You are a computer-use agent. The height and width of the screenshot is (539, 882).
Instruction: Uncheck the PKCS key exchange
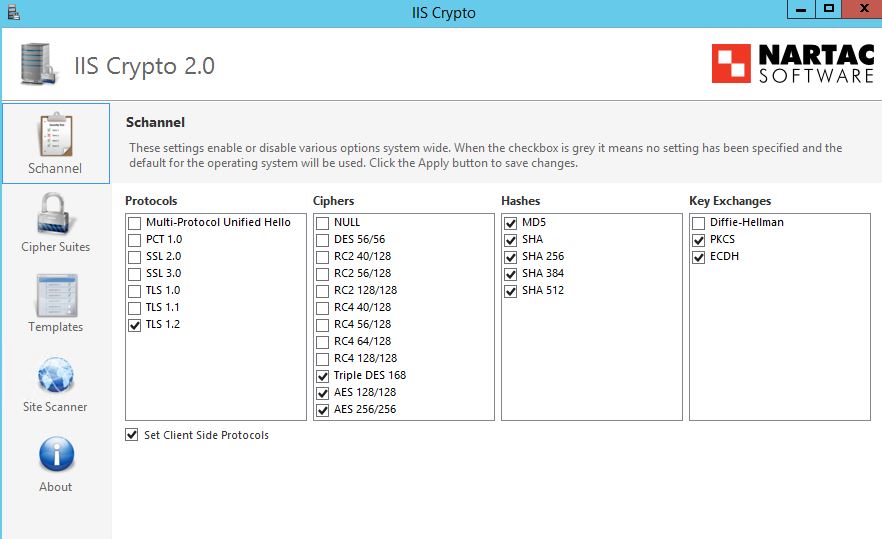tap(698, 240)
